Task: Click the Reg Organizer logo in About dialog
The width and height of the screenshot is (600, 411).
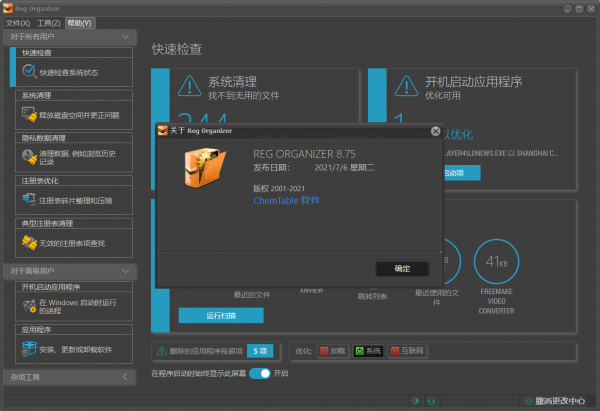Action: tap(205, 168)
